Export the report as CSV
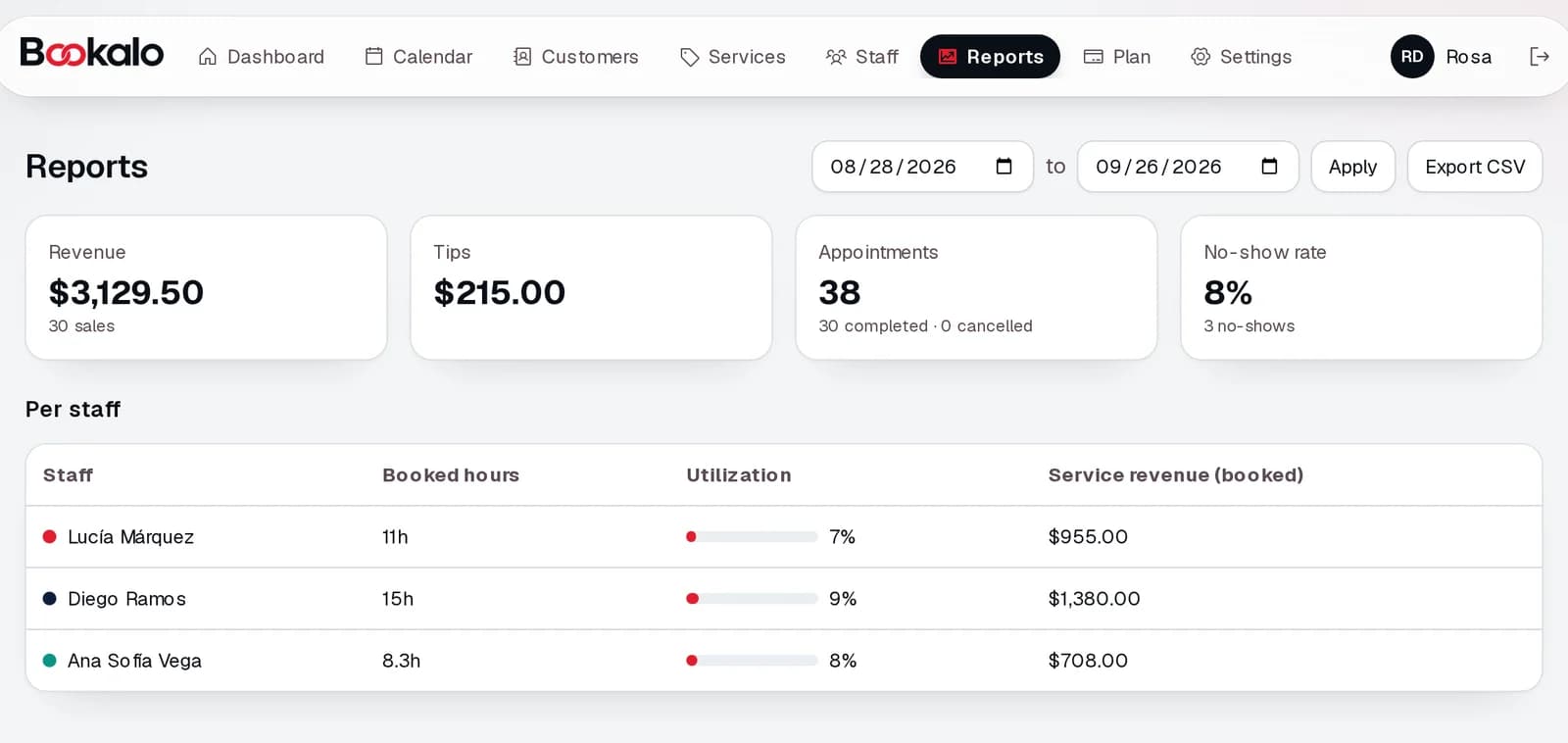1568x743 pixels. coord(1475,167)
